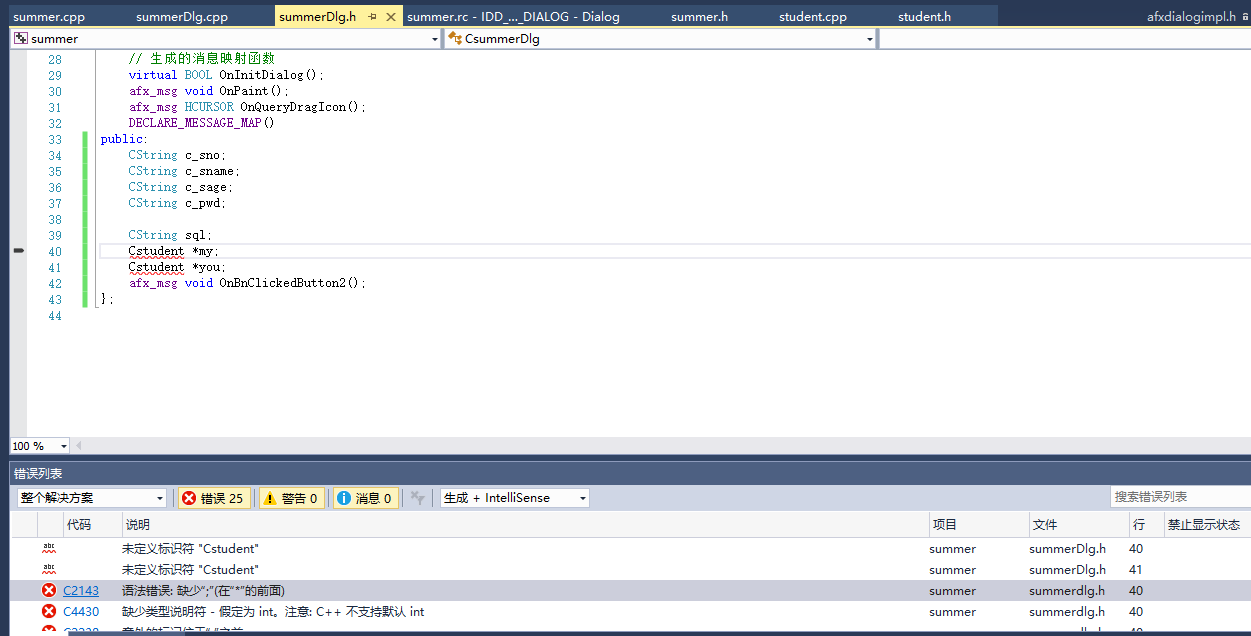Viewport: 1251px width, 636px height.
Task: Select the 语法错误: 缺少";" error description
Action: pyautogui.click(x=203, y=591)
